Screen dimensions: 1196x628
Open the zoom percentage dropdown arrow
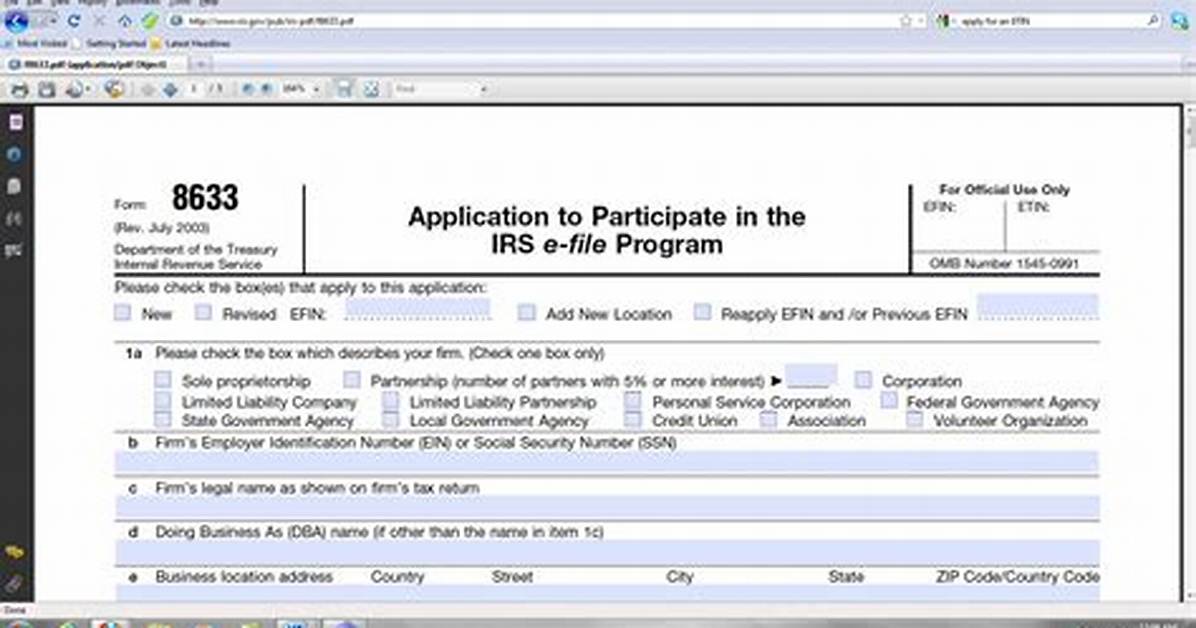316,90
